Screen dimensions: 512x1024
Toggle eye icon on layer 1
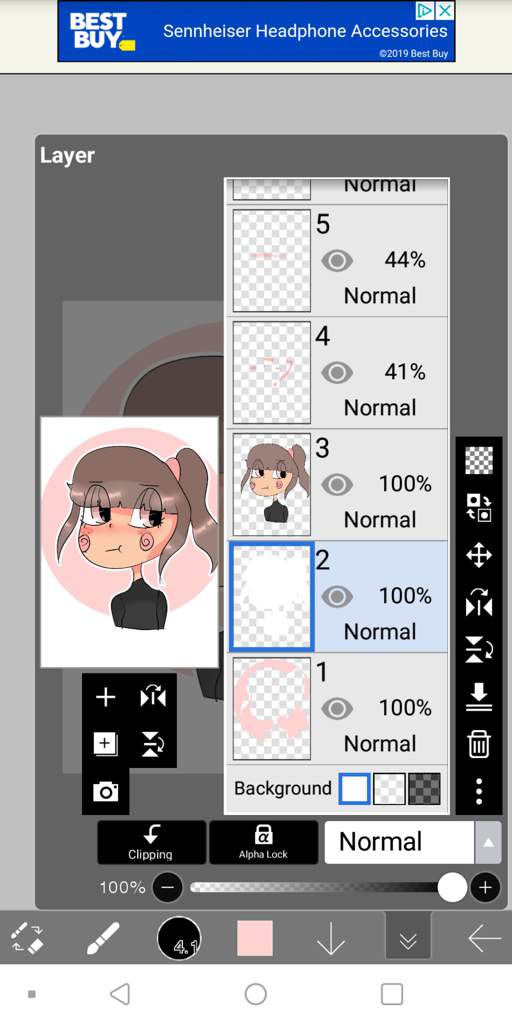[x=337, y=709]
